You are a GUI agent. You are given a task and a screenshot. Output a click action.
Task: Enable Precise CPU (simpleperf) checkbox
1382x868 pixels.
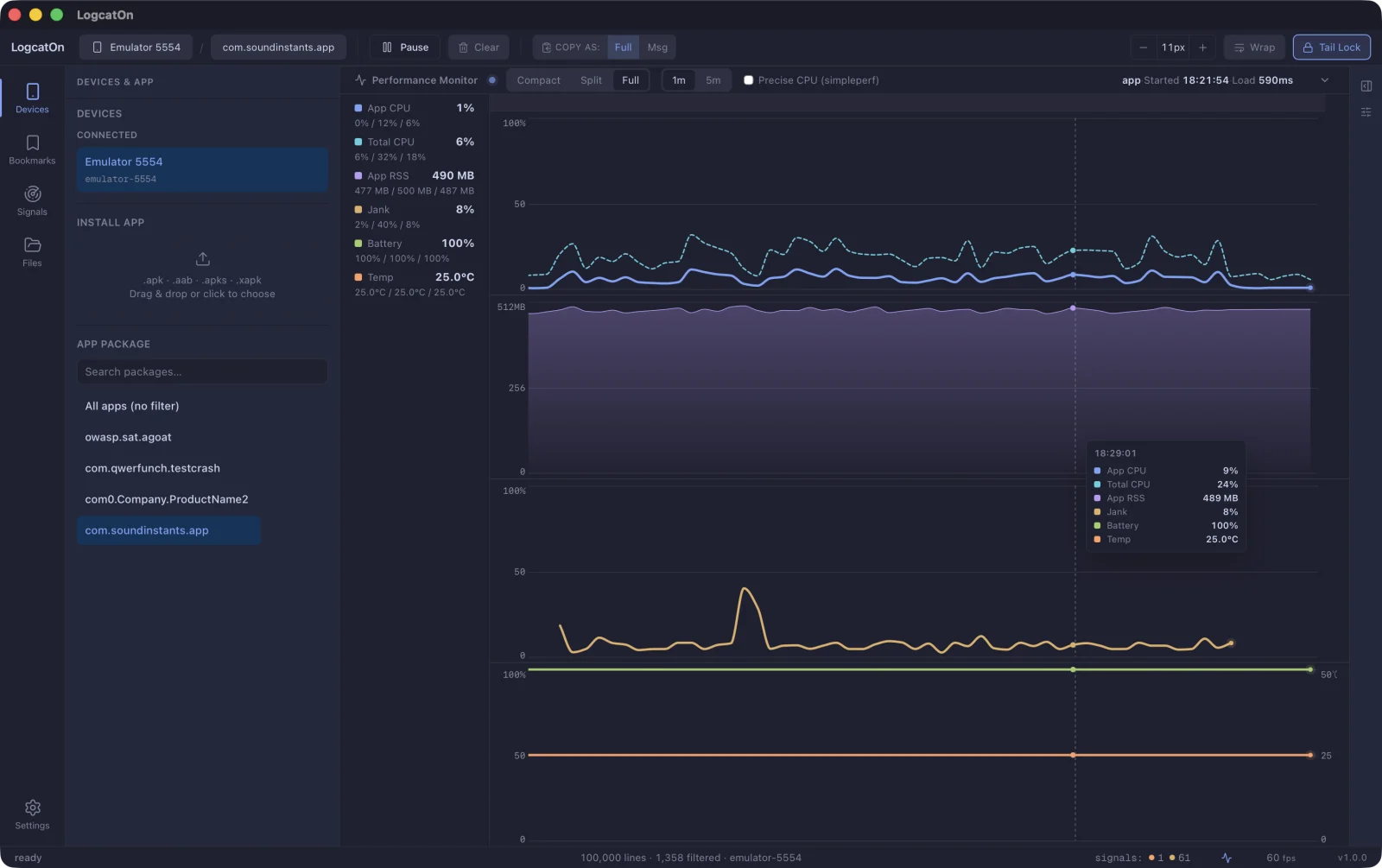tap(749, 80)
